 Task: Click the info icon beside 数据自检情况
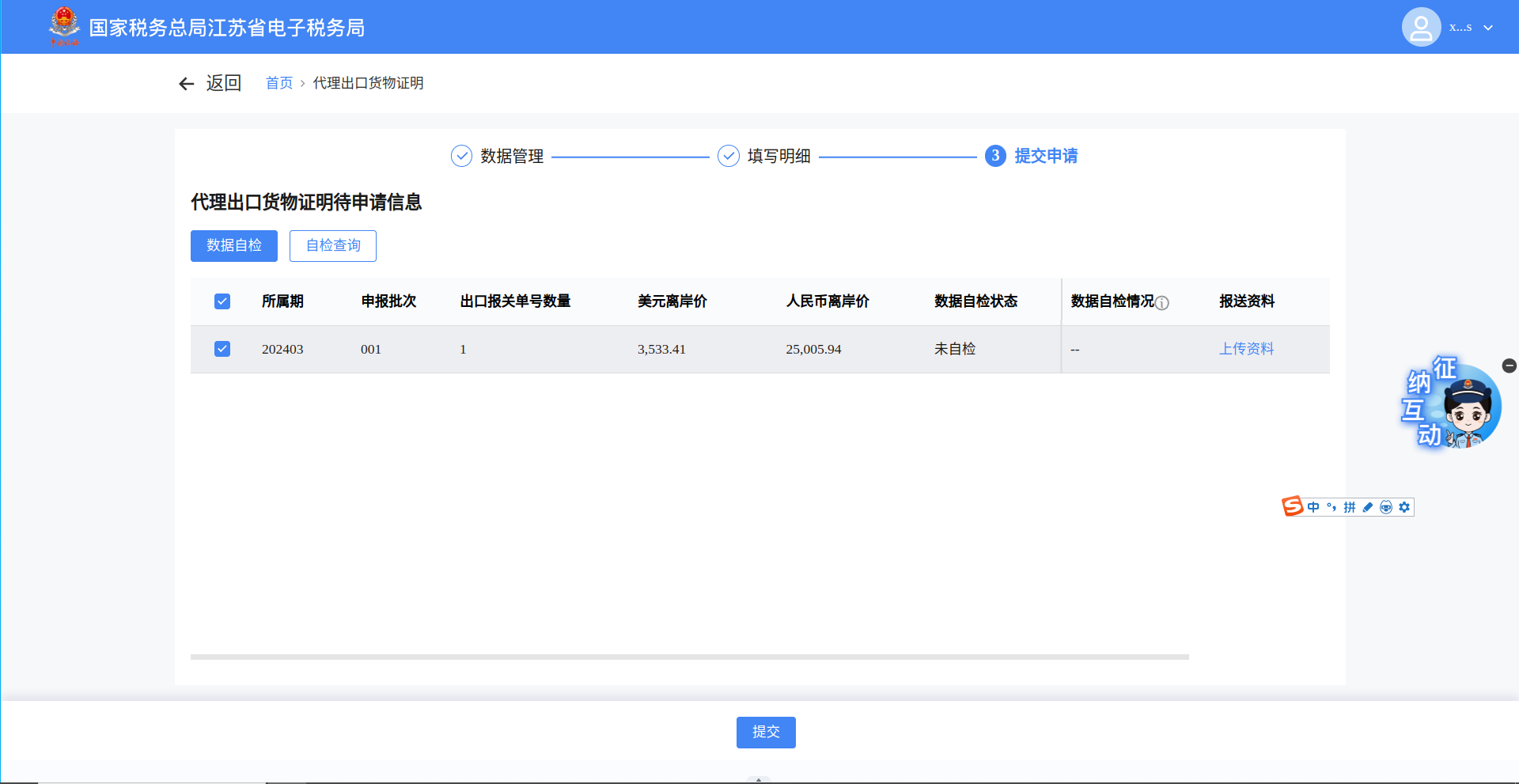[1162, 303]
